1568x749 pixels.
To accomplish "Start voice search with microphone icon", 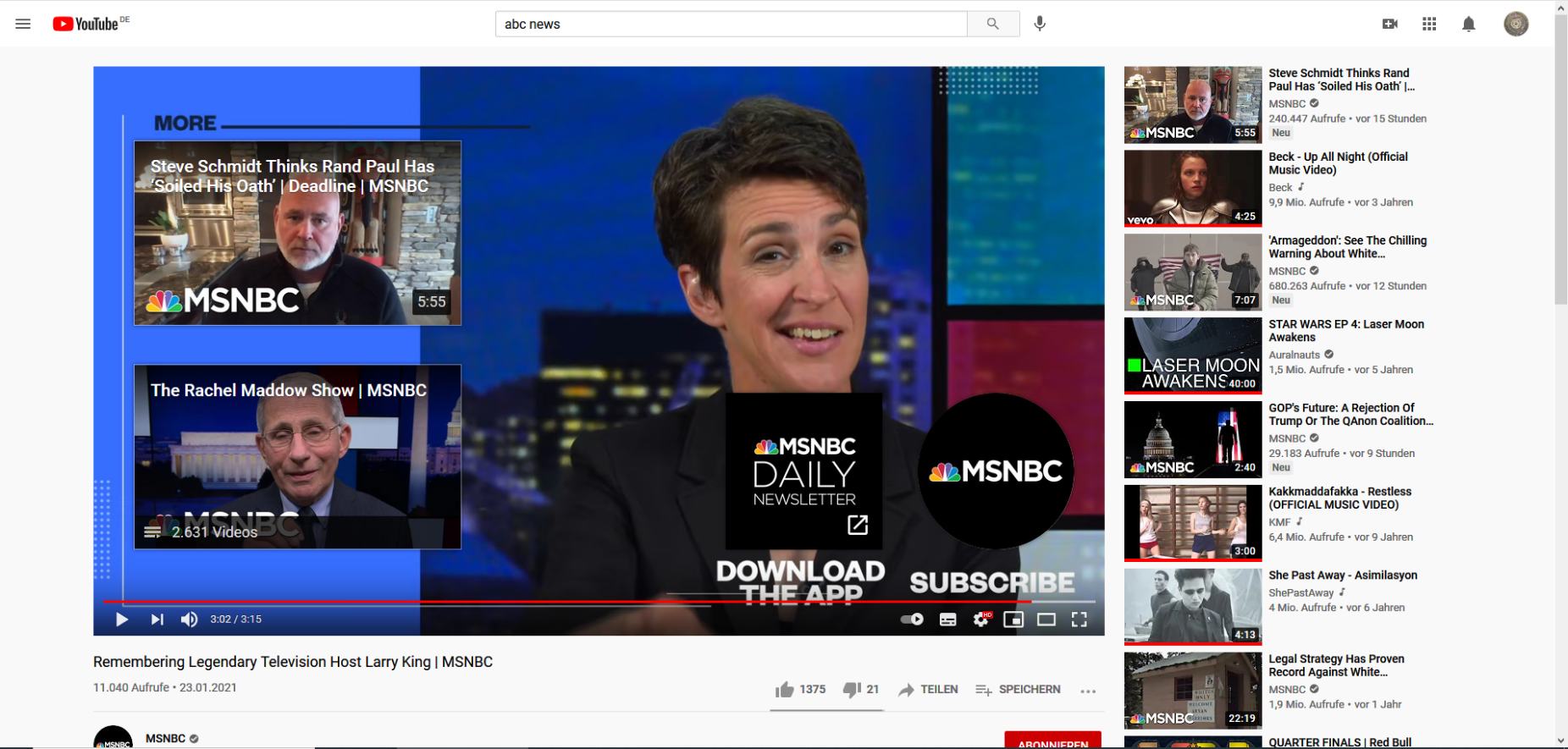I will (x=1040, y=24).
